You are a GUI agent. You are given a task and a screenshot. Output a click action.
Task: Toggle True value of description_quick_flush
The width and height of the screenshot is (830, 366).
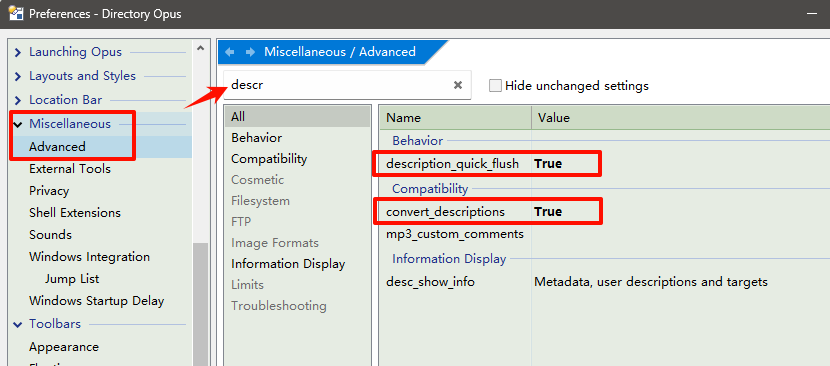click(548, 164)
